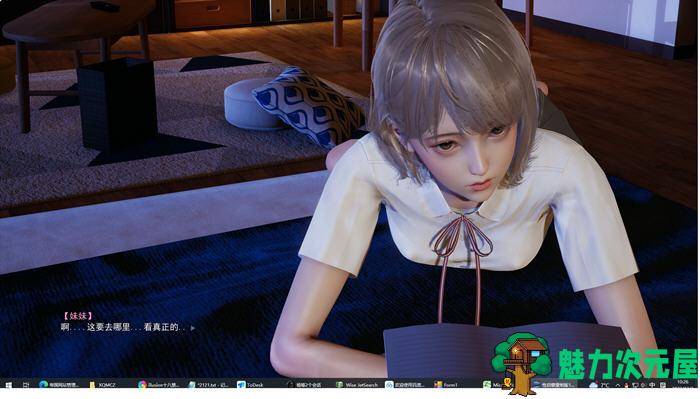
Task: Switch to the Chrome browser taskbar window
Action: [159, 385]
